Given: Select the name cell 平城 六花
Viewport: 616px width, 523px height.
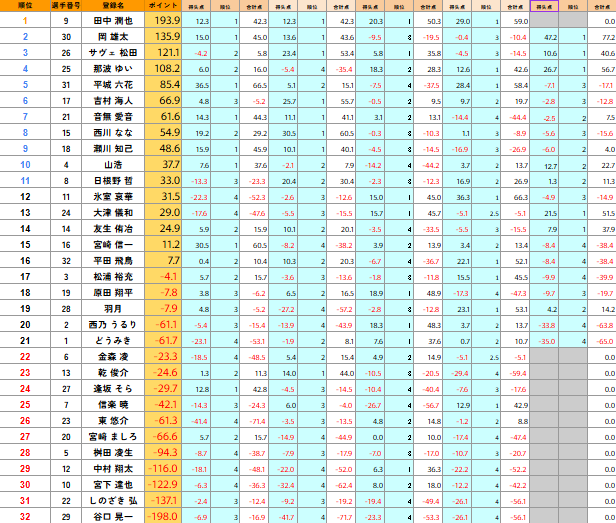Looking at the screenshot, I should point(113,84).
